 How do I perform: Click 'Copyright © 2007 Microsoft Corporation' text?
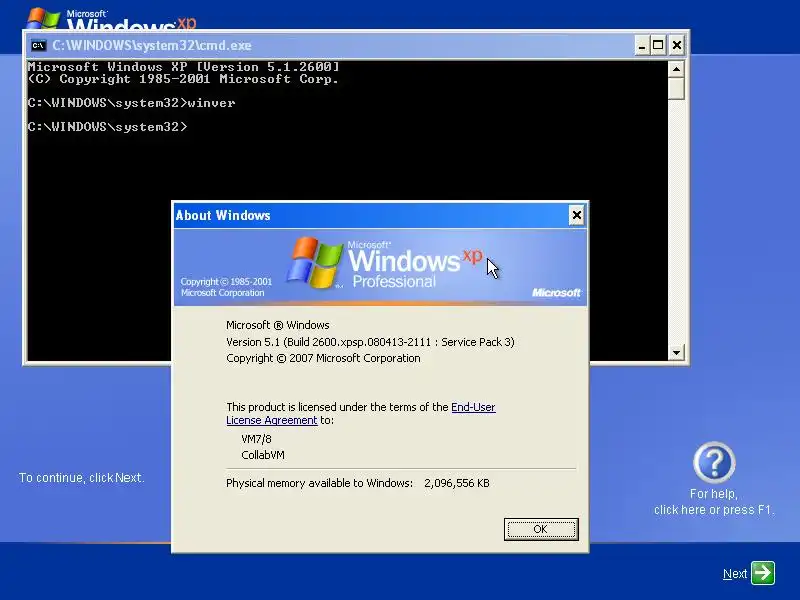click(323, 358)
